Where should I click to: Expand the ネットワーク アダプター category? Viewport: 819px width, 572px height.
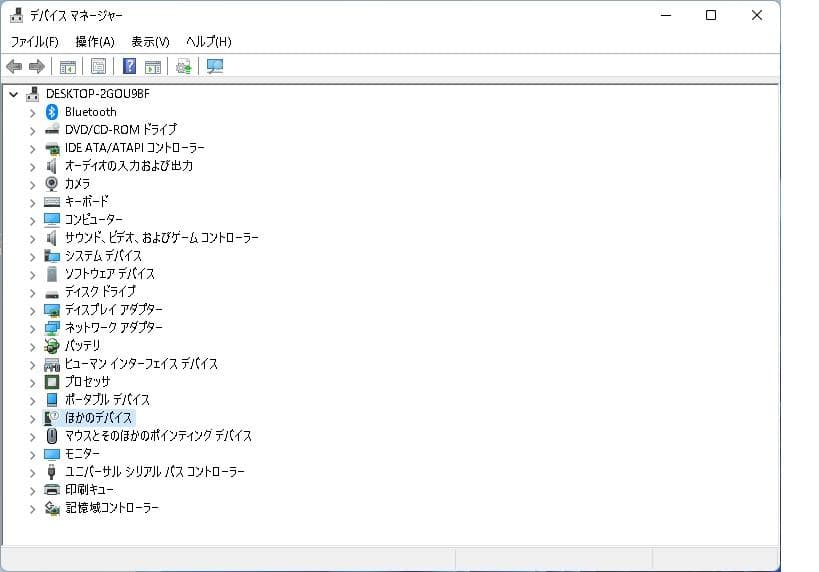(32, 329)
